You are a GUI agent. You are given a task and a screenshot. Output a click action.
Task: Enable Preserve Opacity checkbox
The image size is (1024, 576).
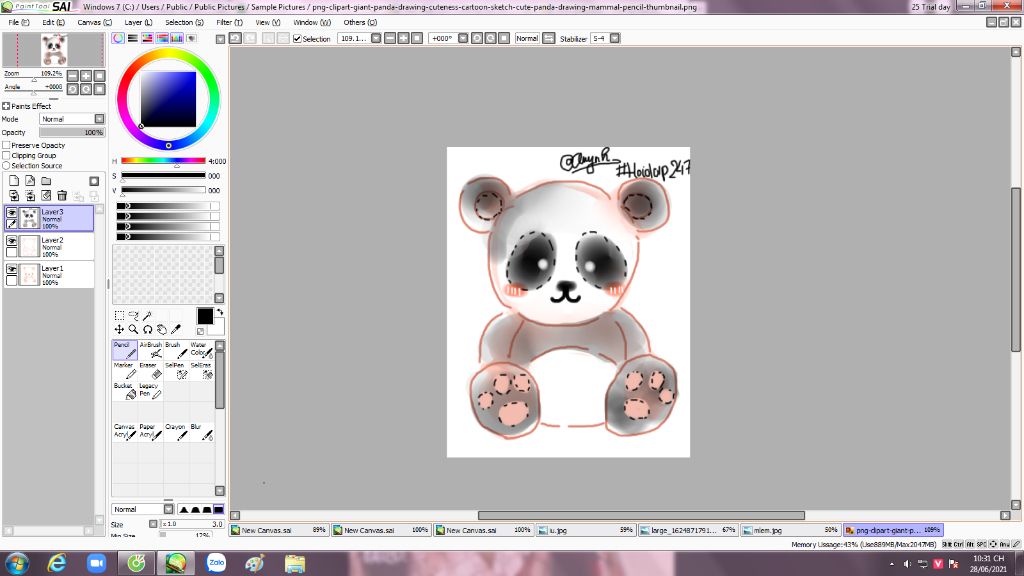(x=7, y=146)
